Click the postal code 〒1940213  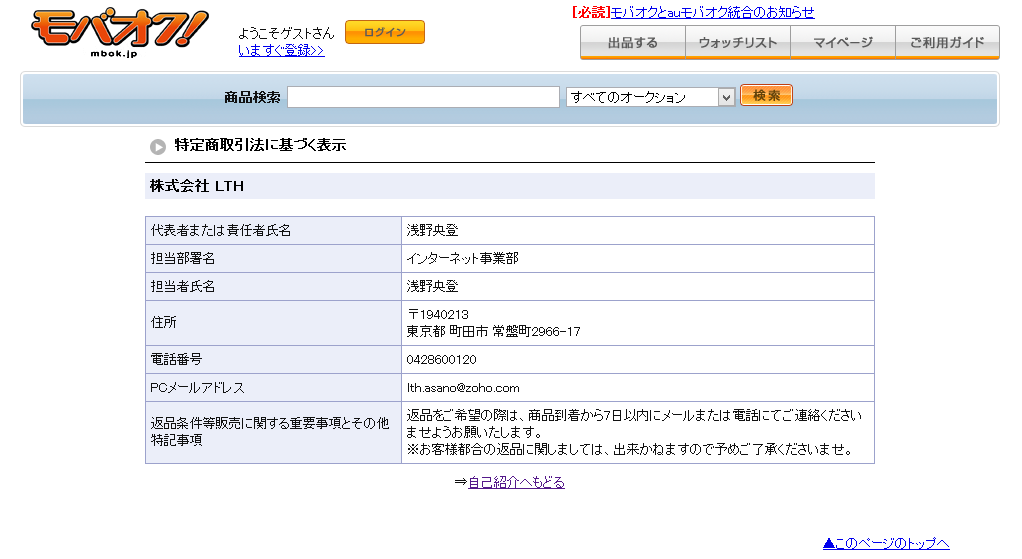tap(437, 315)
